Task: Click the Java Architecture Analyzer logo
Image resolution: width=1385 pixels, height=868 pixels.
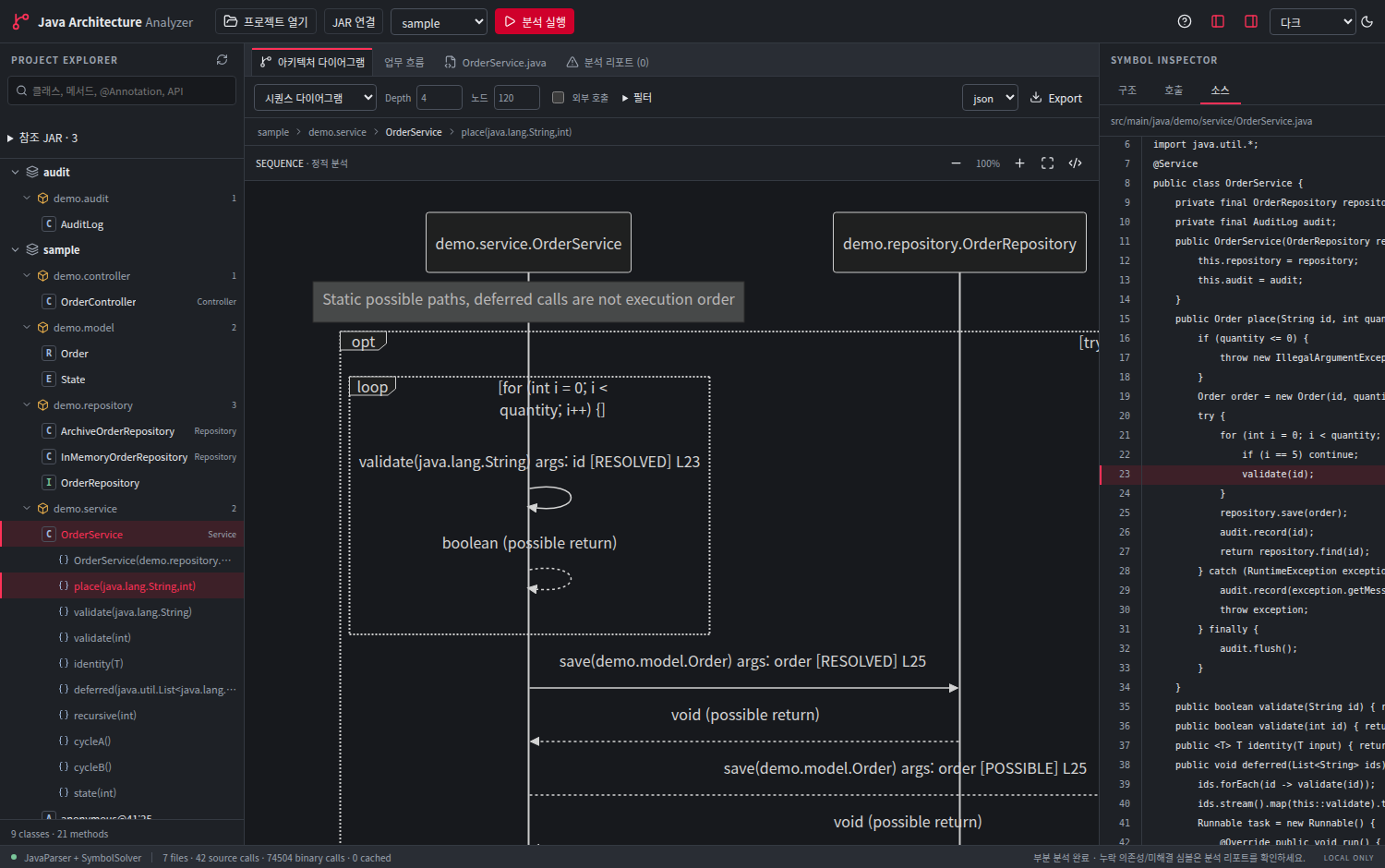Action: (x=20, y=21)
